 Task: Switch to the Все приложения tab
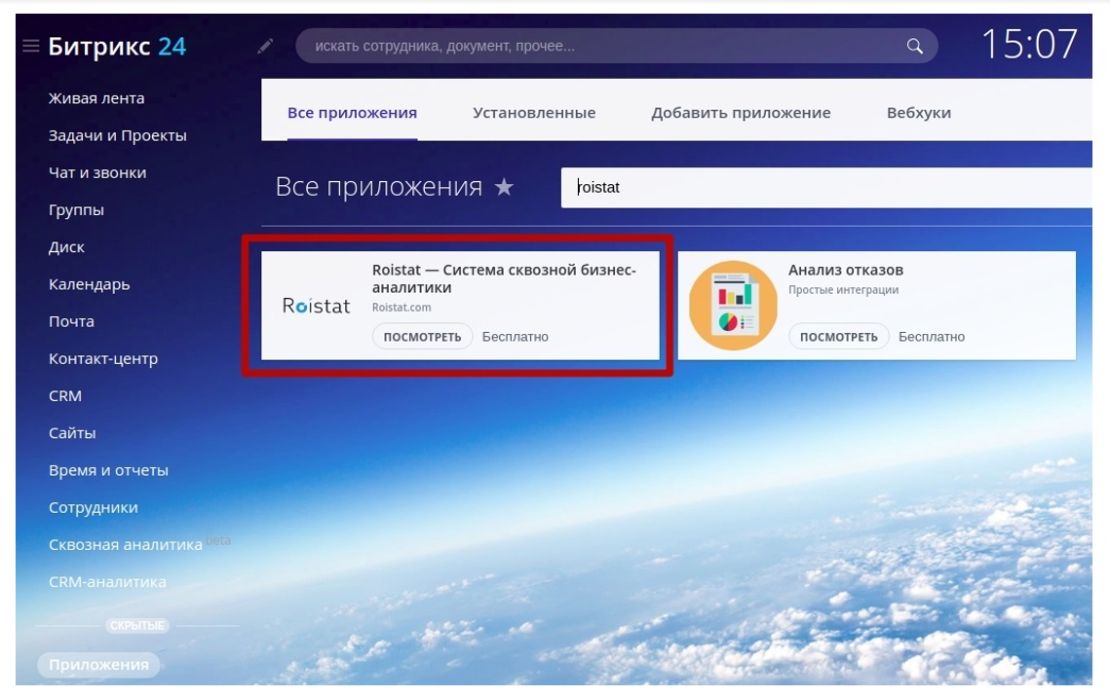pyautogui.click(x=352, y=113)
